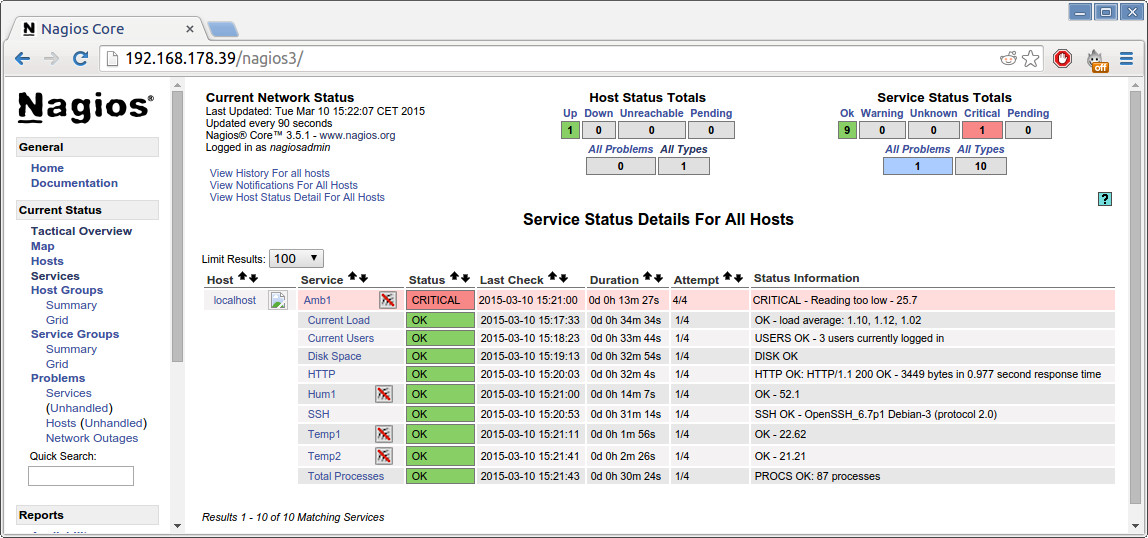Open the Ghostery 'off' extension icon
Viewport: 1148px width, 538px height.
click(x=1098, y=60)
